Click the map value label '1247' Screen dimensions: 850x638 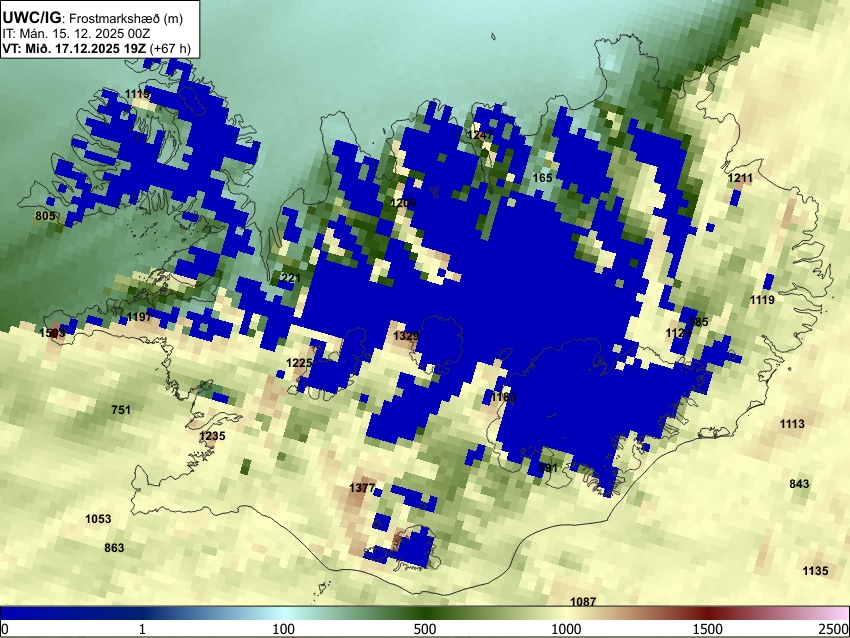pos(480,135)
